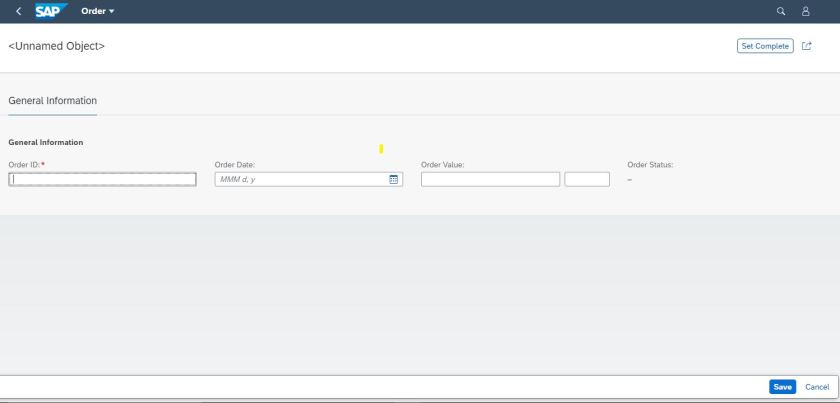Click the bold 'General Information' section heading
This screenshot has width=840, height=403.
click(x=46, y=143)
